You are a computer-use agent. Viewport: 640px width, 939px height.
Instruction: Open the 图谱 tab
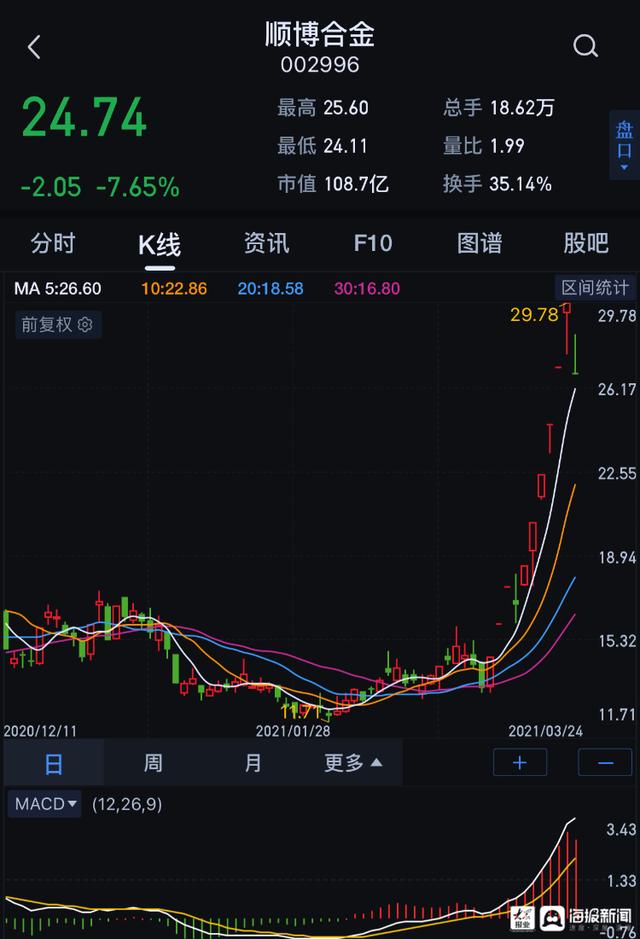480,243
